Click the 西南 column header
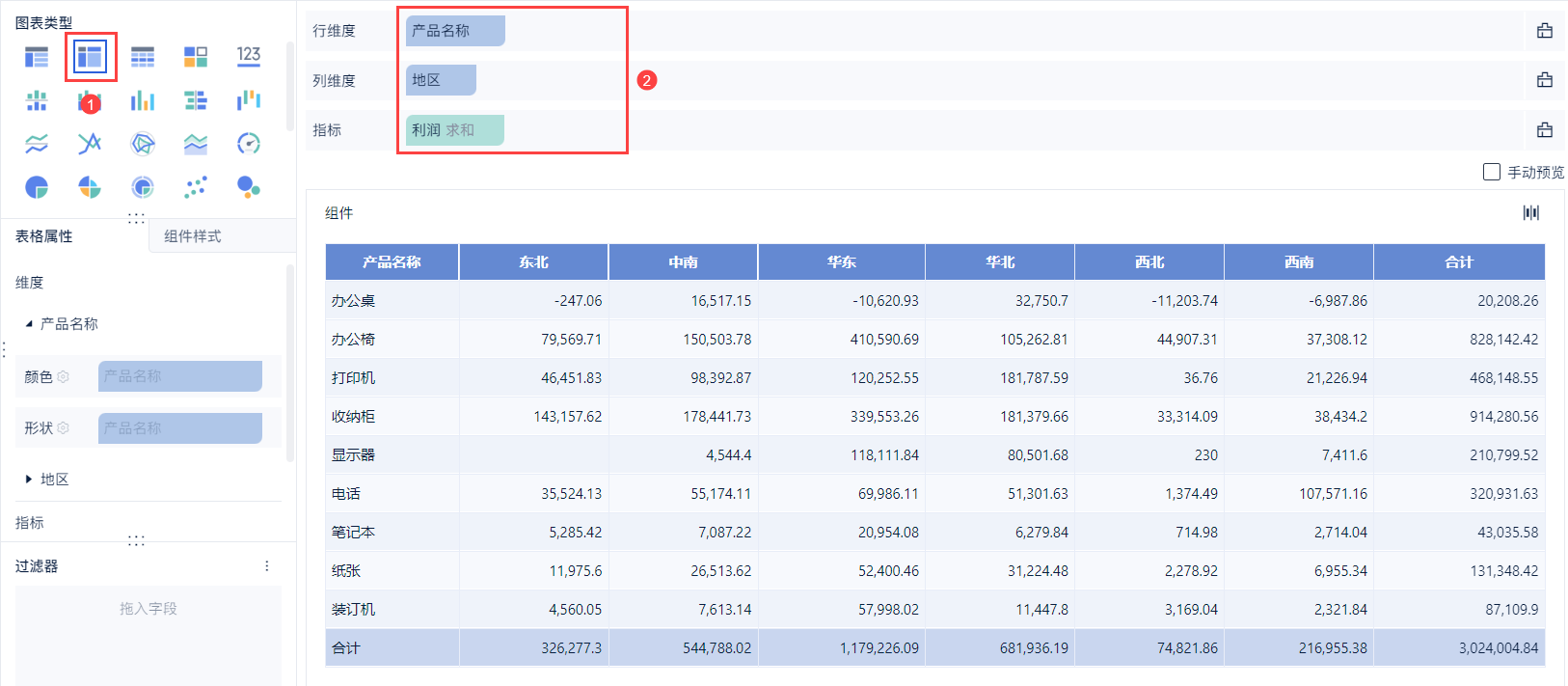The width and height of the screenshot is (1568, 686). pyautogui.click(x=1299, y=261)
